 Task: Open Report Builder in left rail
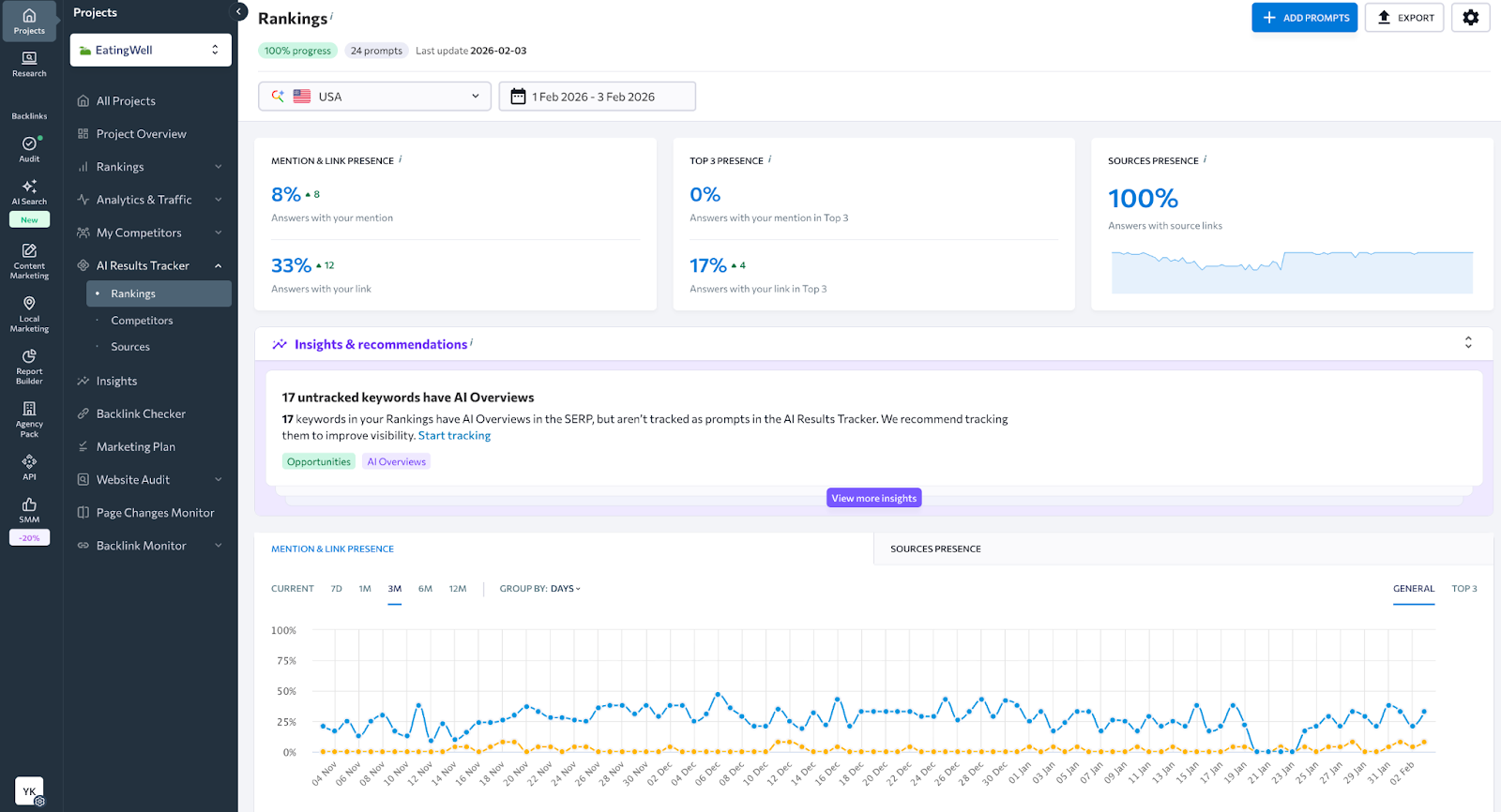[x=29, y=367]
